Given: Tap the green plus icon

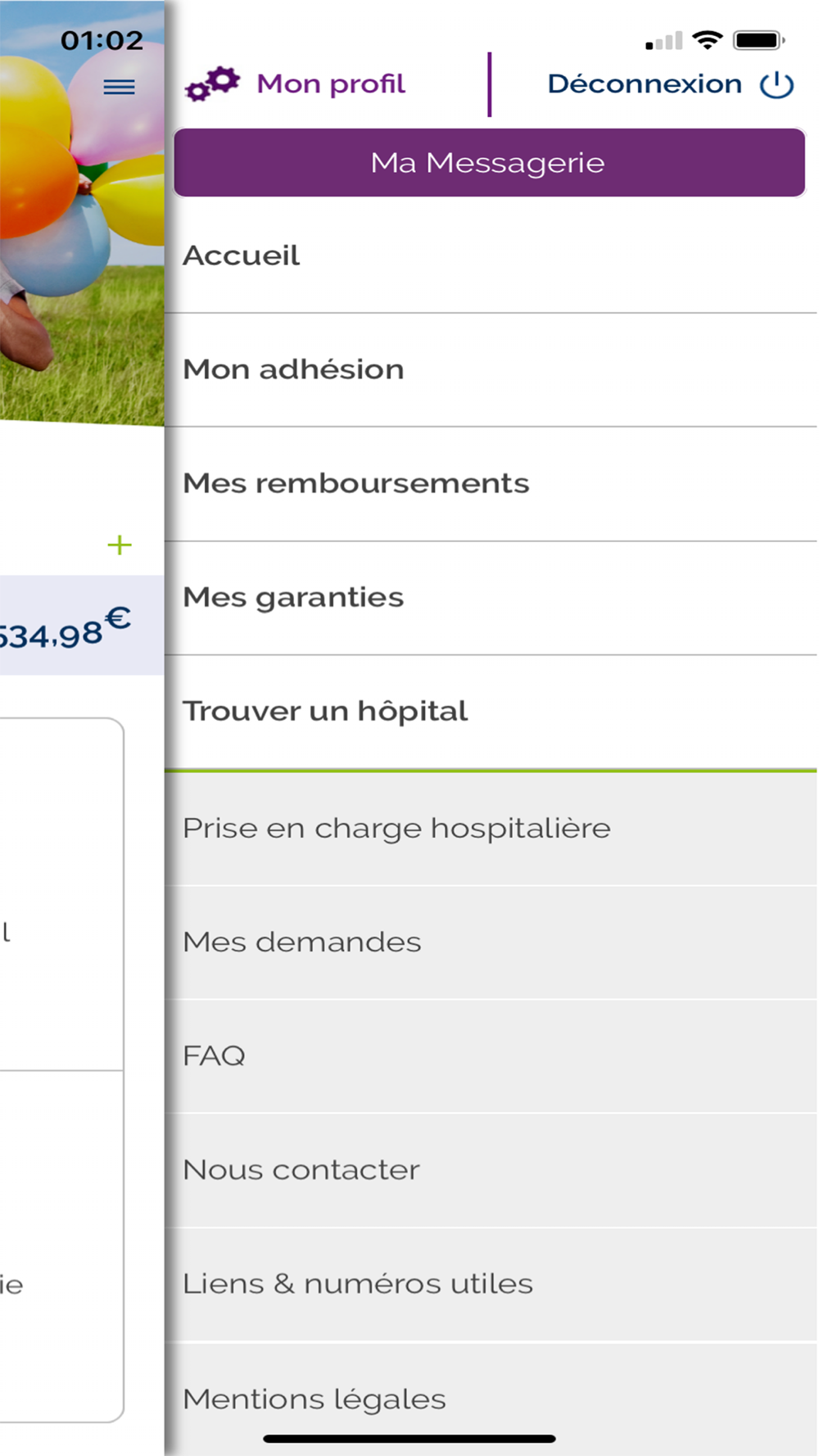Looking at the screenshot, I should [x=120, y=545].
